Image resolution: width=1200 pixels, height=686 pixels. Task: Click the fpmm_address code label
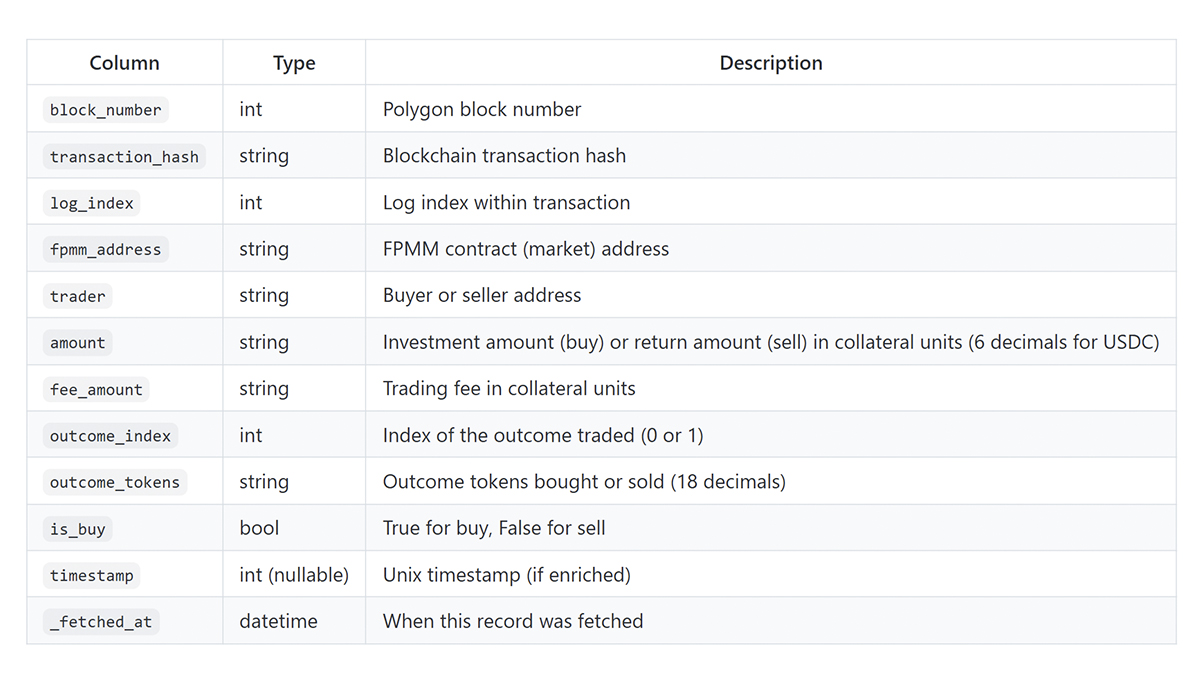tap(105, 249)
